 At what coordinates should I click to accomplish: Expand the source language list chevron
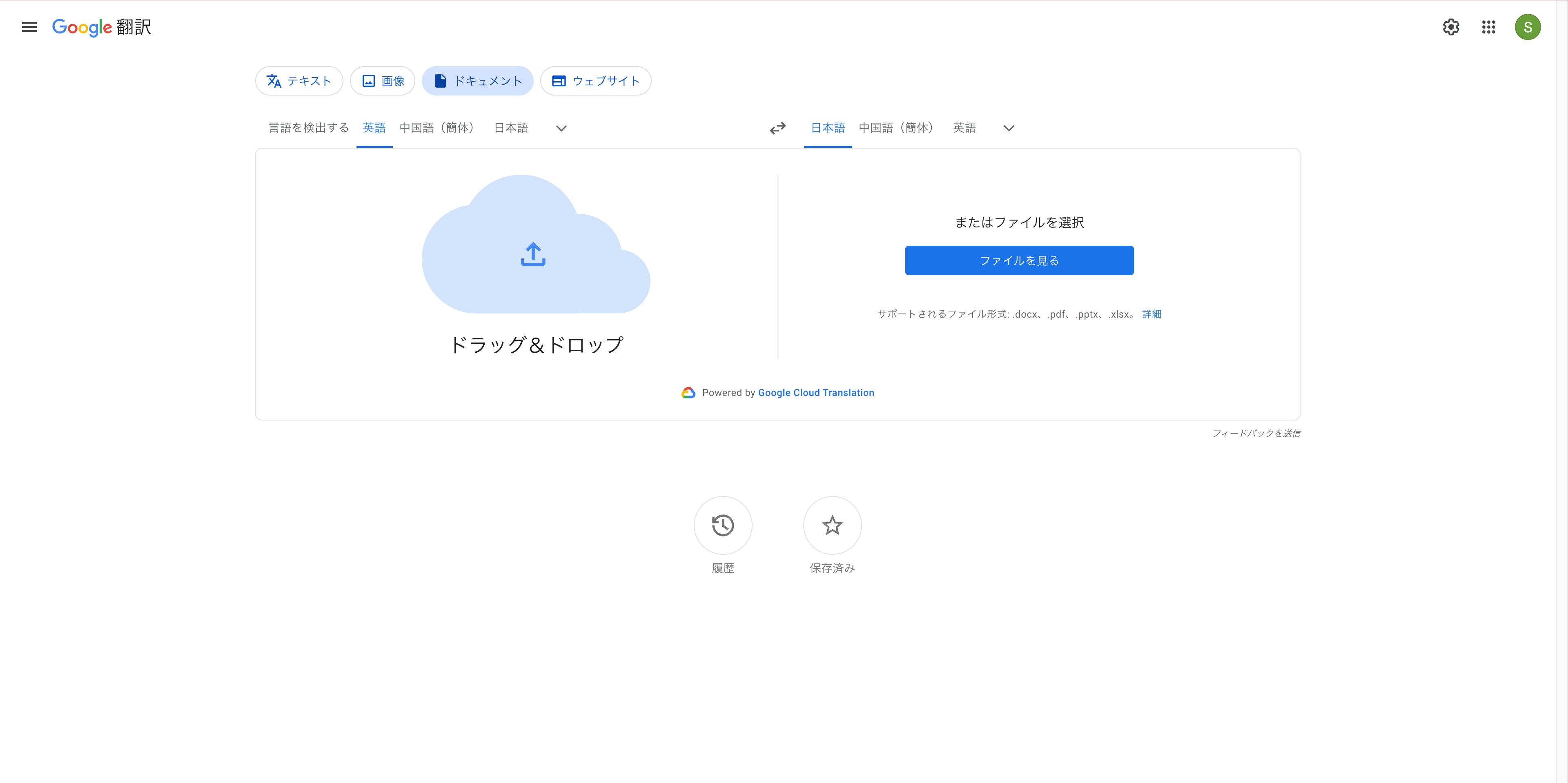[561, 128]
